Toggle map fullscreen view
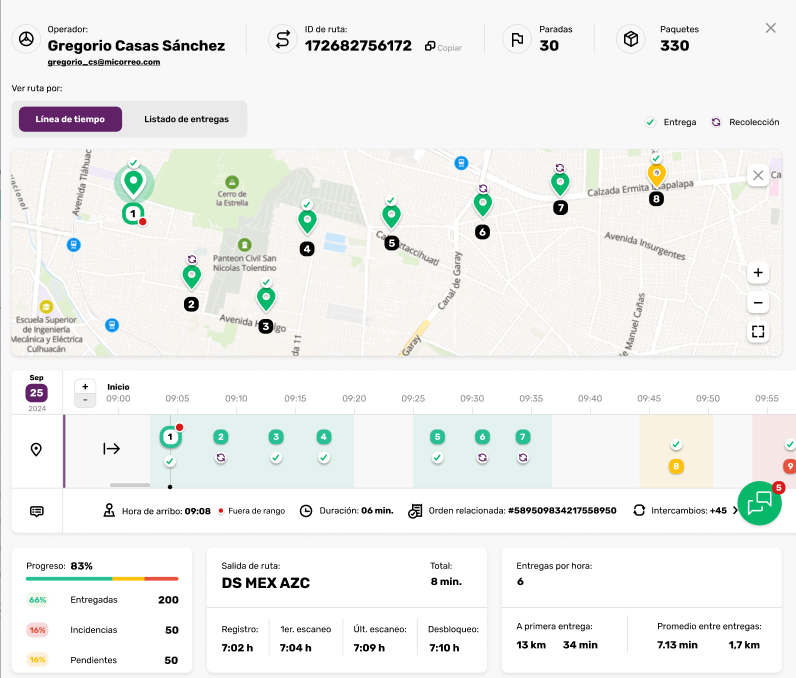Image resolution: width=796 pixels, height=678 pixels. [x=758, y=331]
